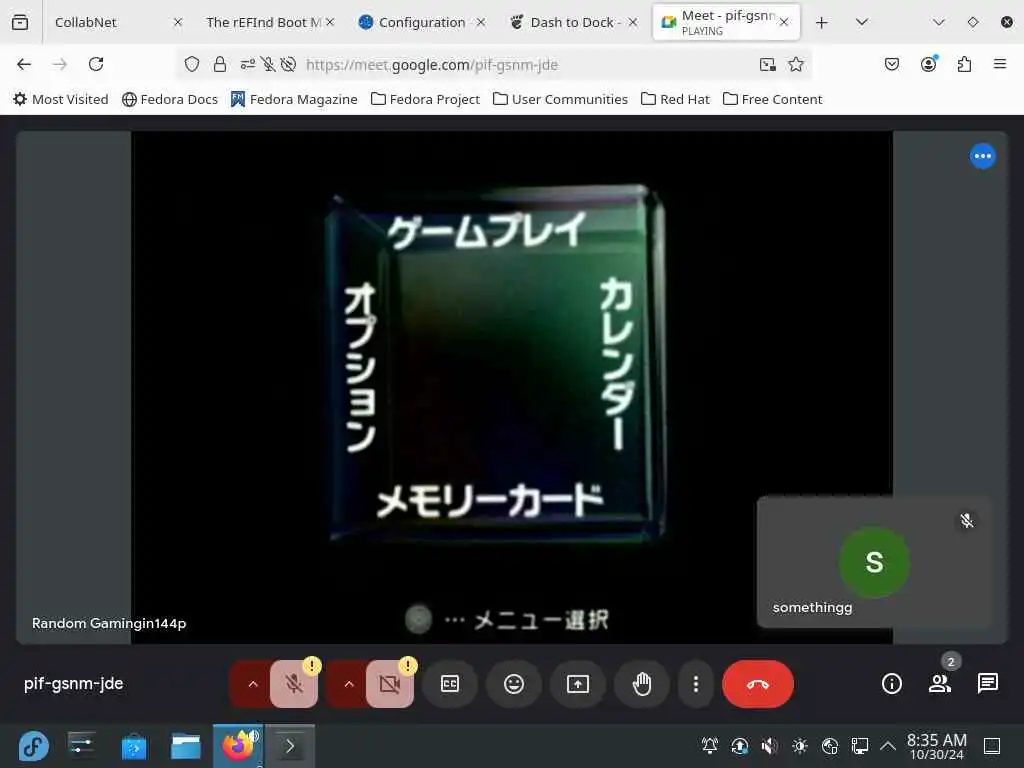Image resolution: width=1024 pixels, height=768 pixels.
Task: Click the tracking protection shield icon
Action: [x=191, y=64]
